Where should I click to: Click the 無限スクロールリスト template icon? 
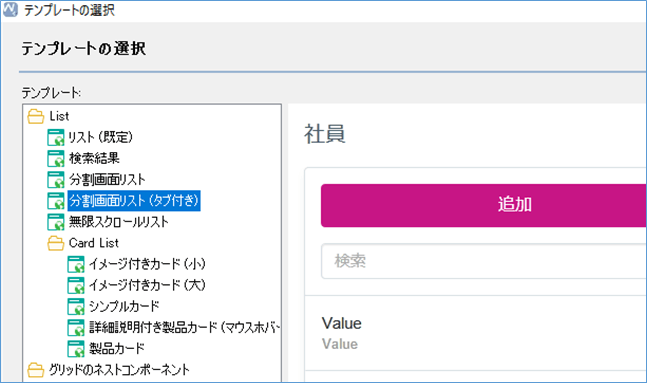pos(55,222)
